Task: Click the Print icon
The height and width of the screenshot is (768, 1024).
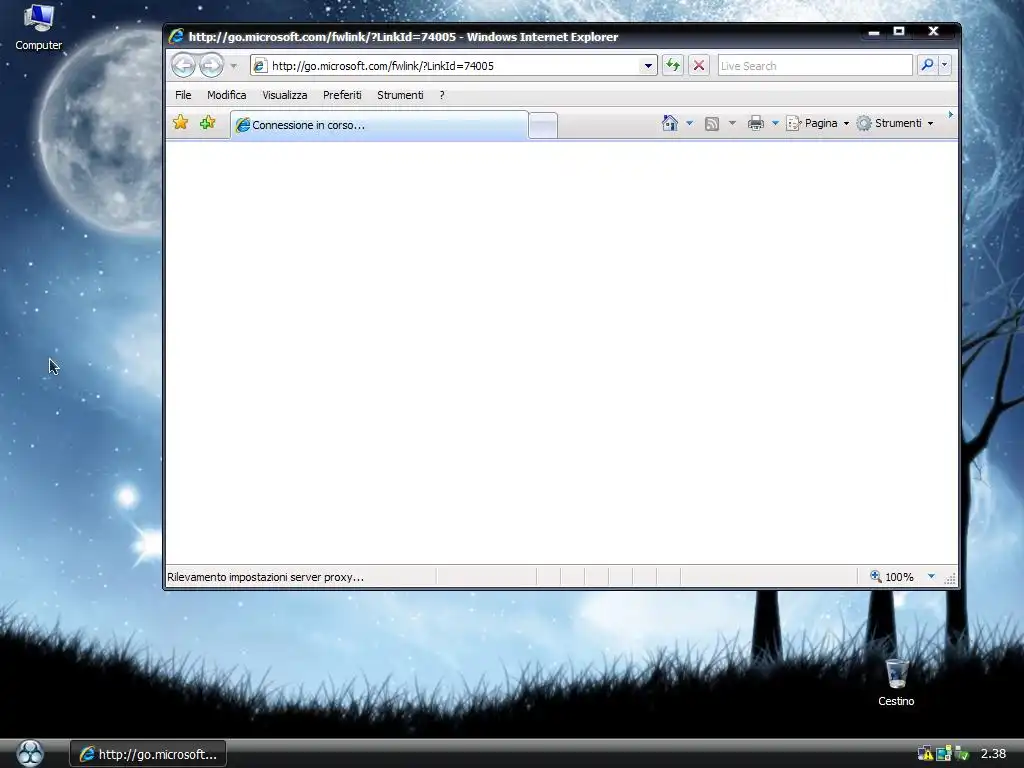Action: 756,123
